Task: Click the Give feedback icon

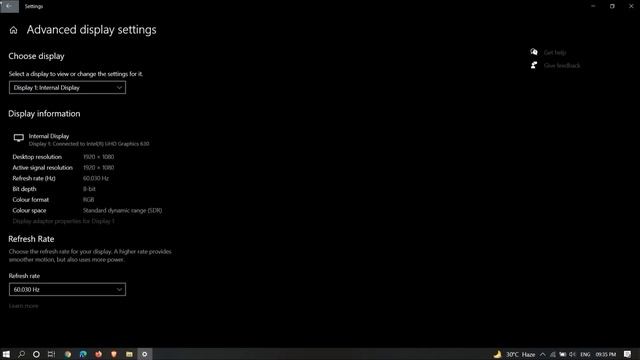Action: [534, 65]
